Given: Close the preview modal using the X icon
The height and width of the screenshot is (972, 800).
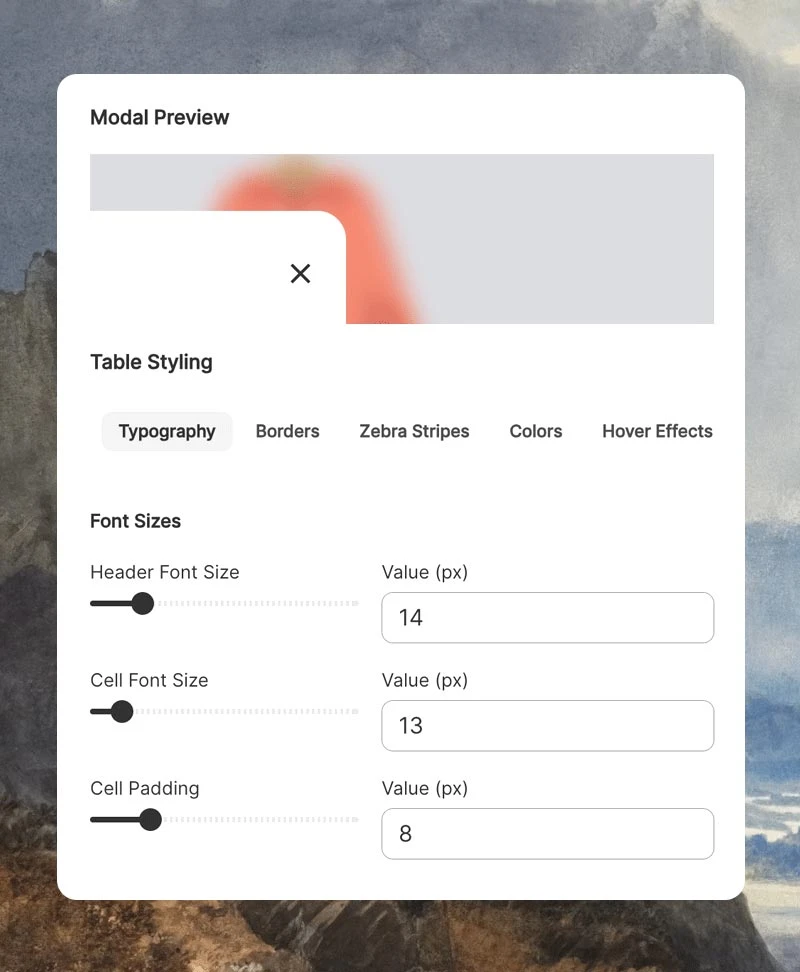Looking at the screenshot, I should click(300, 273).
